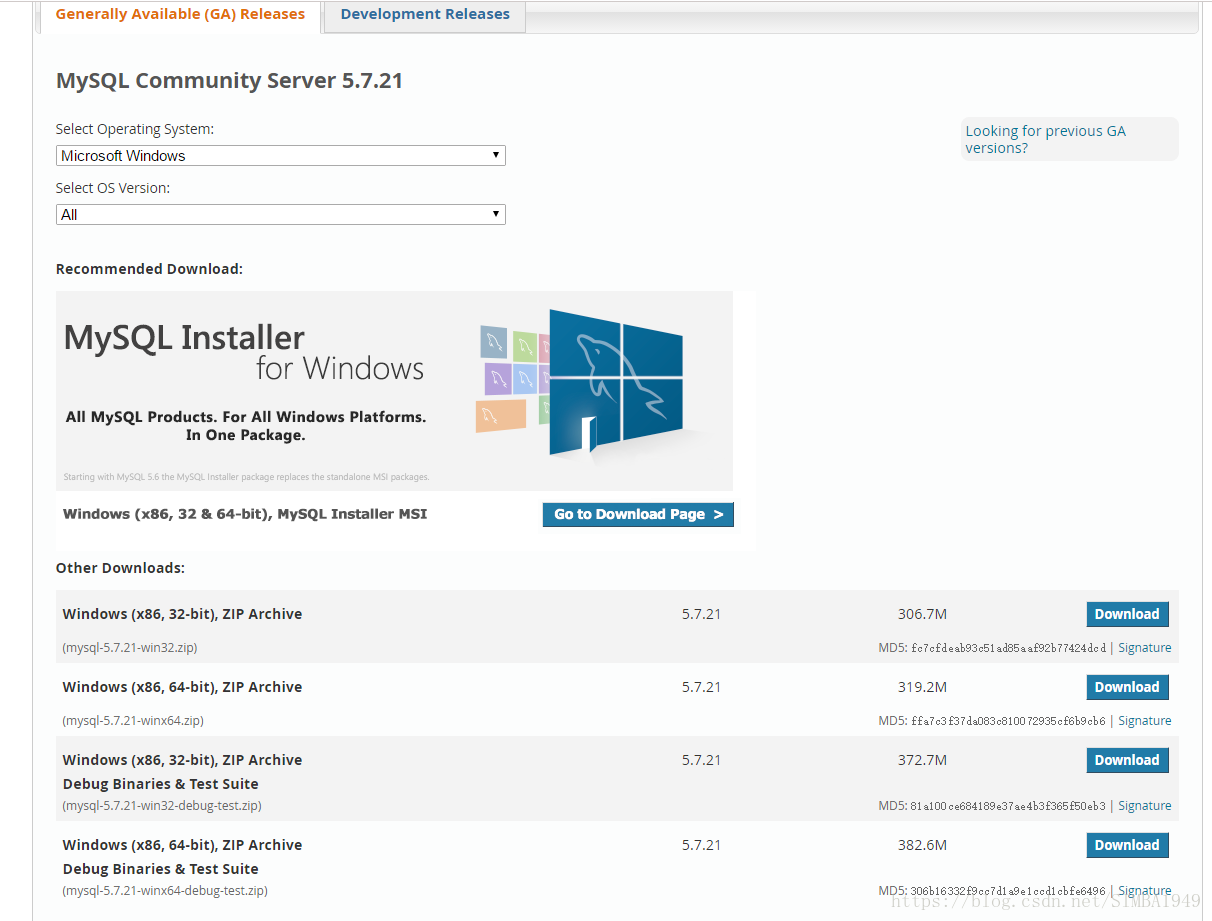Click the Windows dolphin logo graphic
Viewport: 1212px width, 921px height.
pos(616,380)
